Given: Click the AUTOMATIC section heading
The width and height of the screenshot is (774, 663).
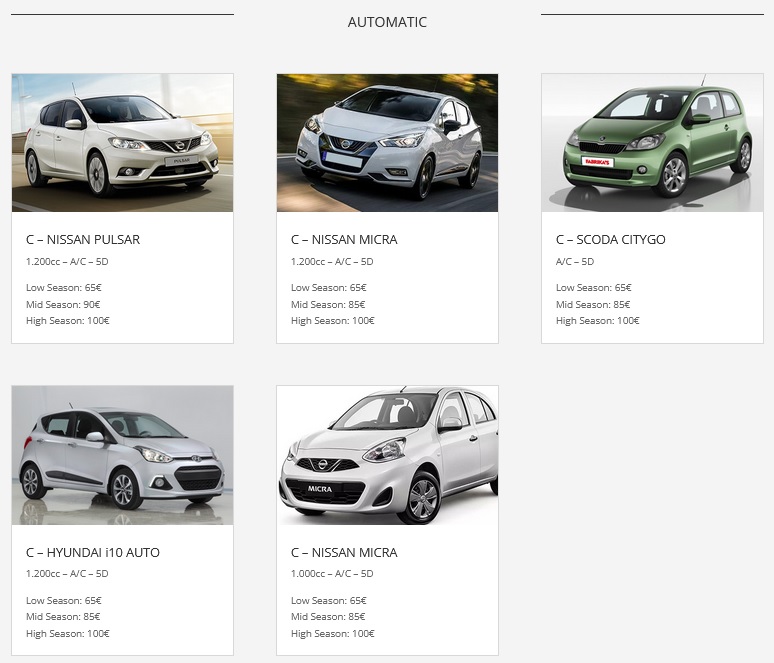Looking at the screenshot, I should [387, 22].
